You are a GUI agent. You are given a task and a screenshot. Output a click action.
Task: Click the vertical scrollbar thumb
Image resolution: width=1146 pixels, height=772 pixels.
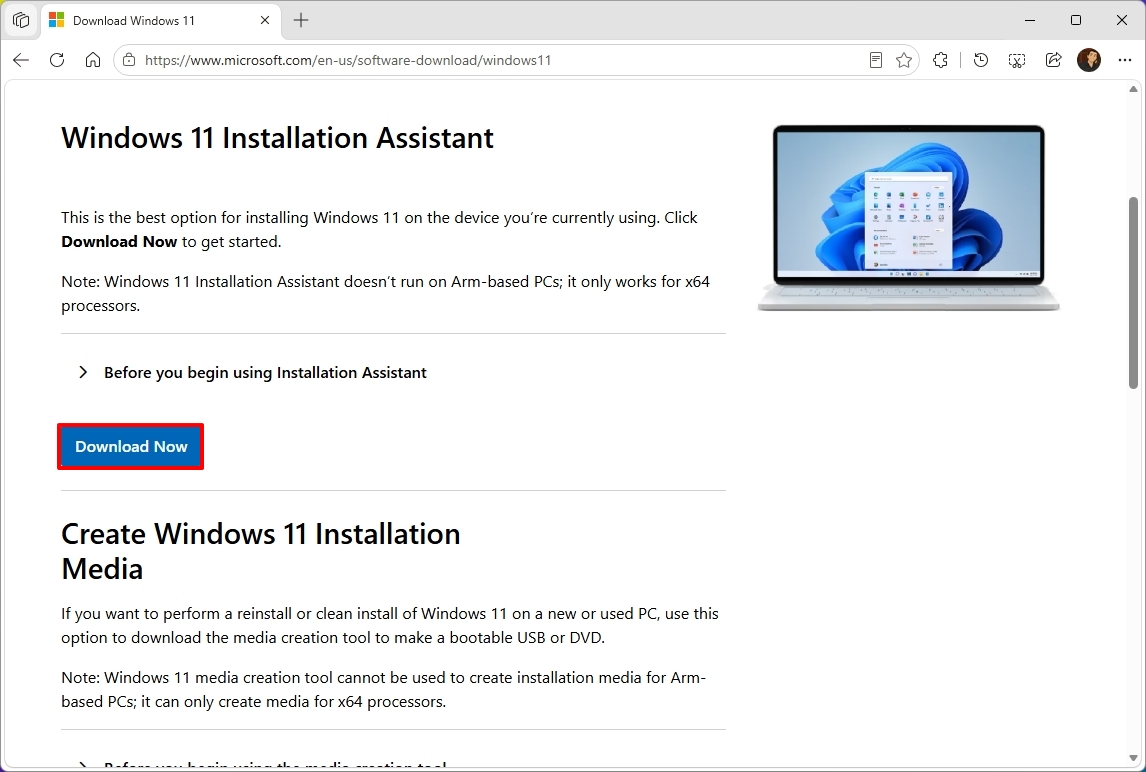coord(1133,292)
